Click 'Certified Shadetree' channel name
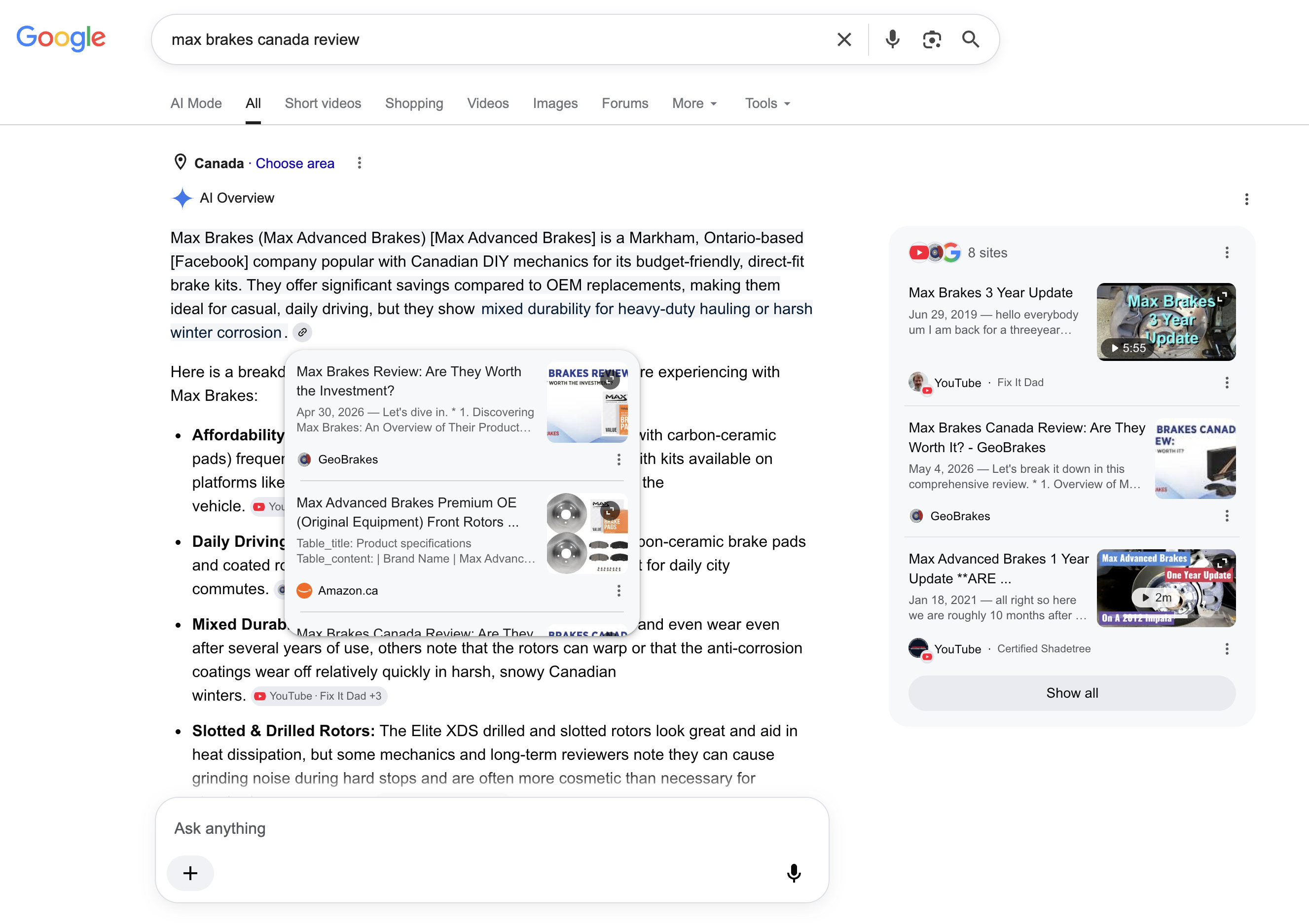The width and height of the screenshot is (1309, 924). click(1044, 649)
